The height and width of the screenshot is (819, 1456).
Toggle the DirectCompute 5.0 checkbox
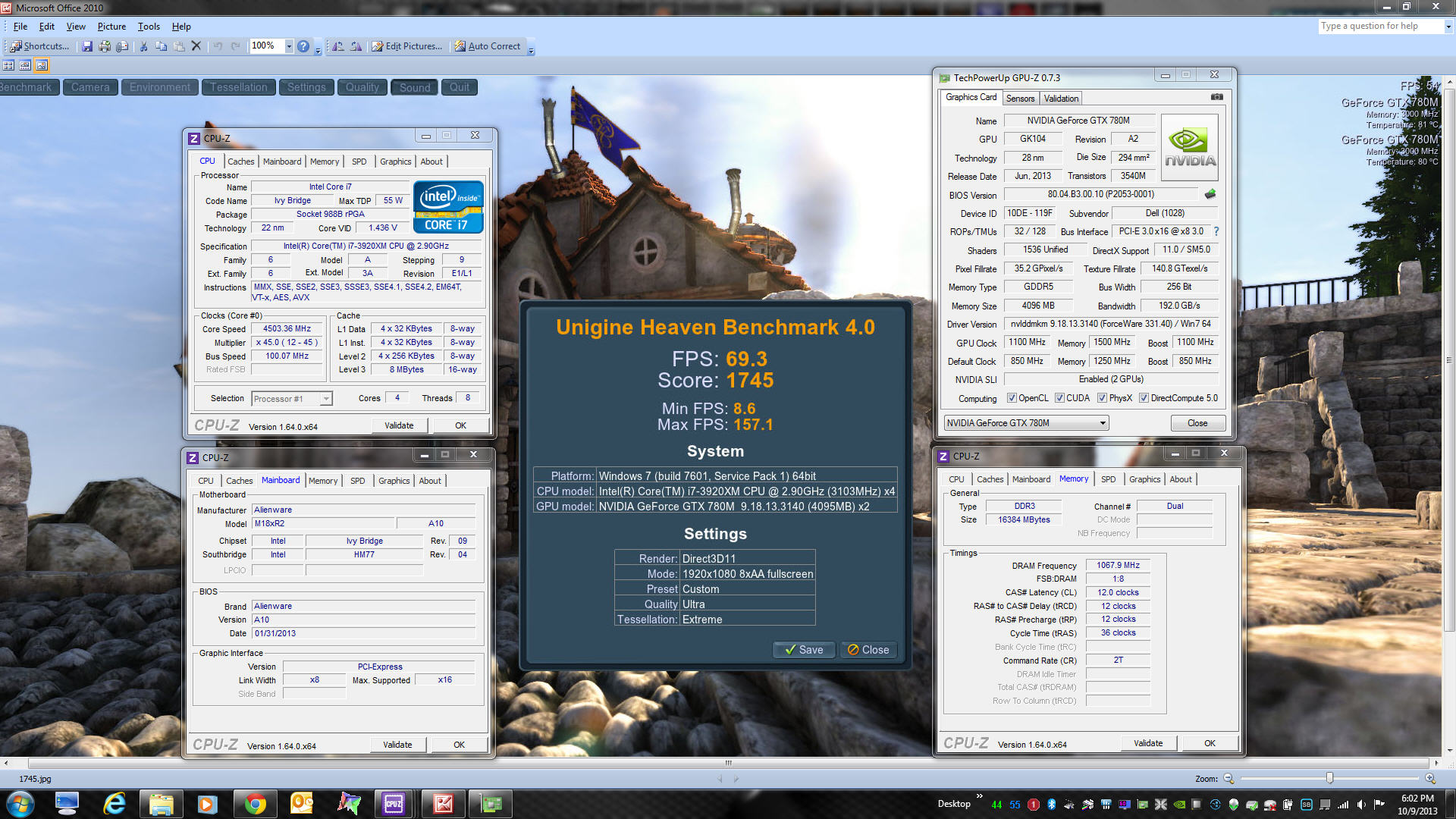(x=1144, y=398)
